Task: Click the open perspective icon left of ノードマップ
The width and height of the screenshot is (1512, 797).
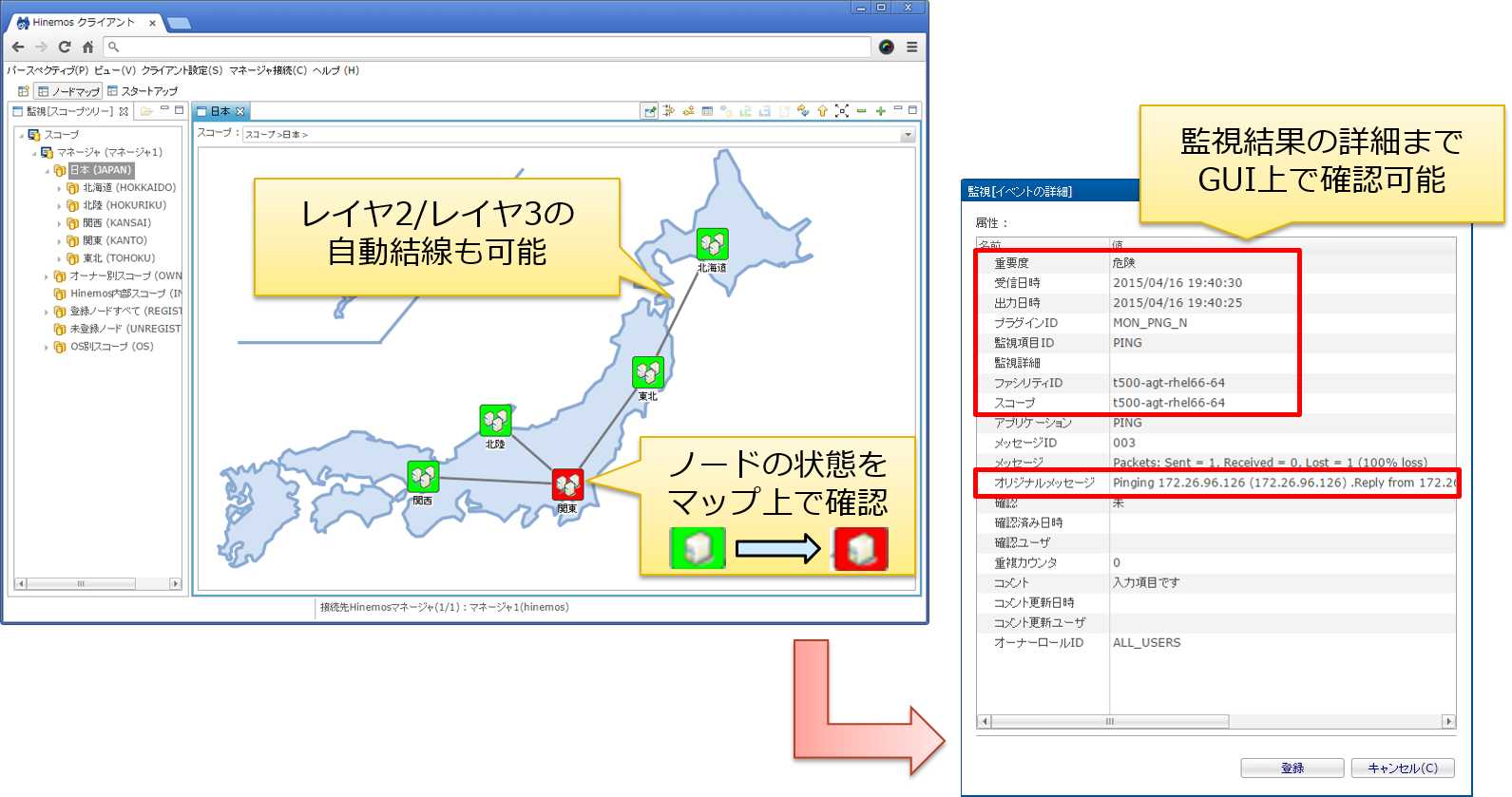Action: tap(24, 91)
